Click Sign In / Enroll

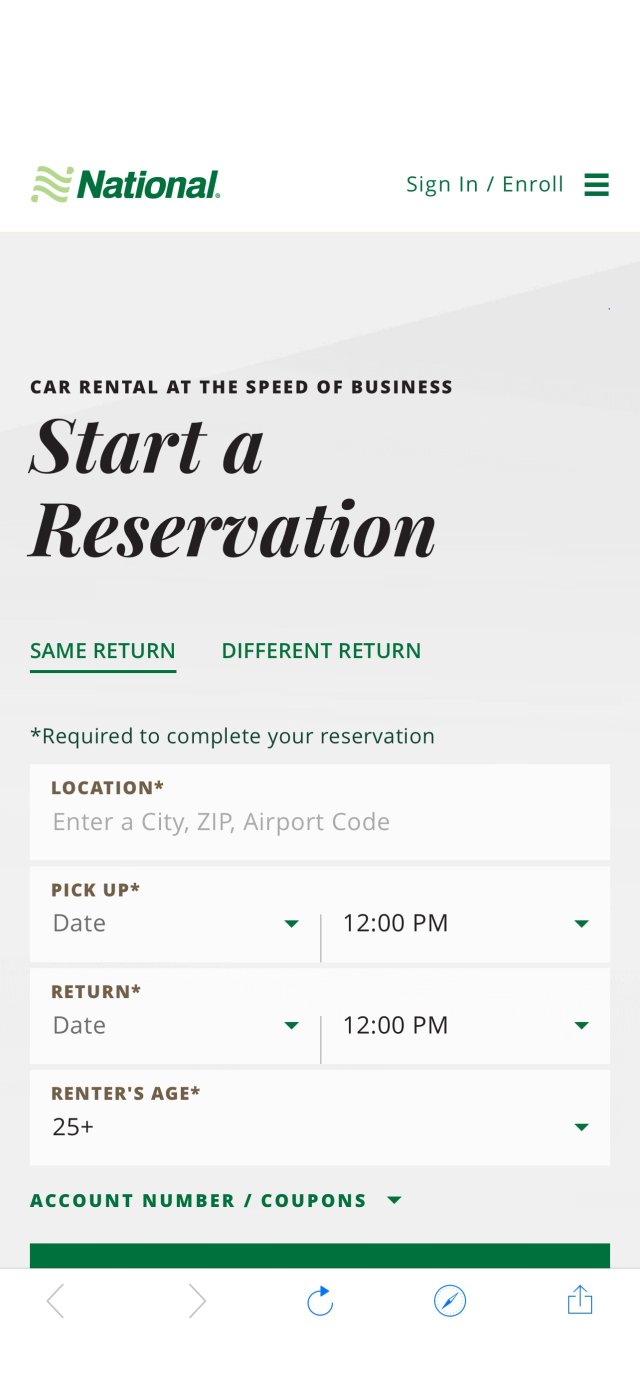(x=485, y=185)
